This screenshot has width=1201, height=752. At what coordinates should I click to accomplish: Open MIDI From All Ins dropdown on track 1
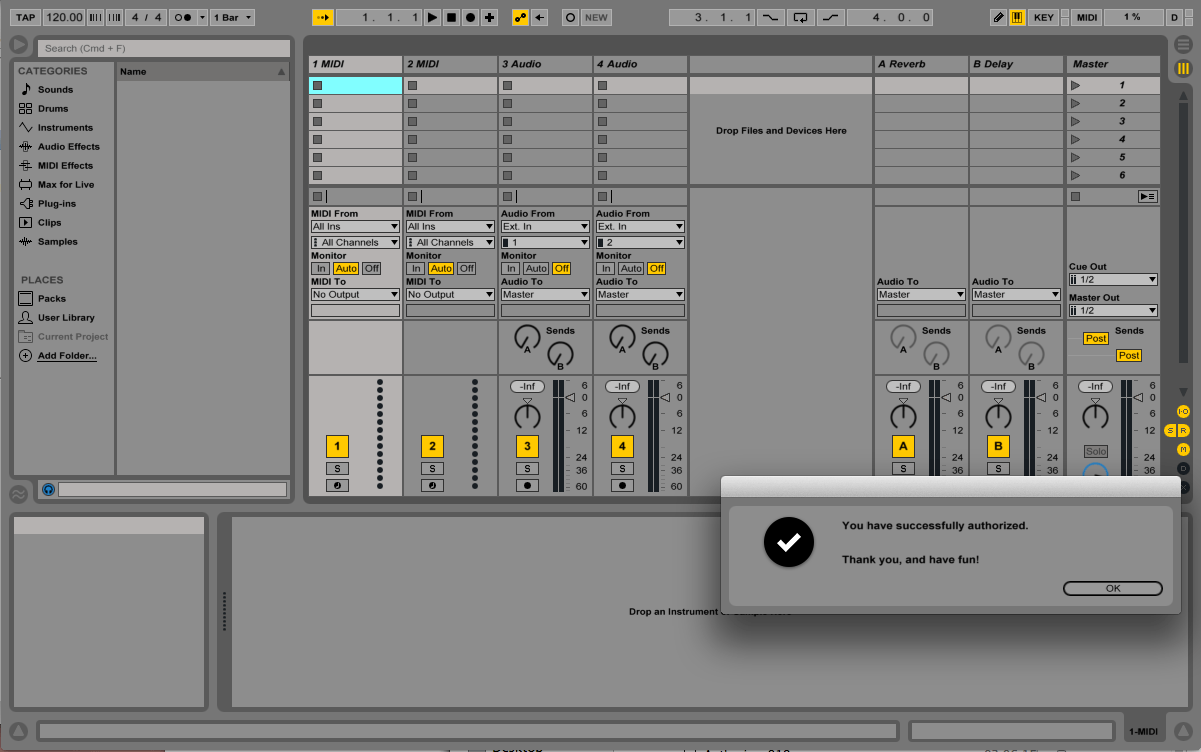[355, 227]
